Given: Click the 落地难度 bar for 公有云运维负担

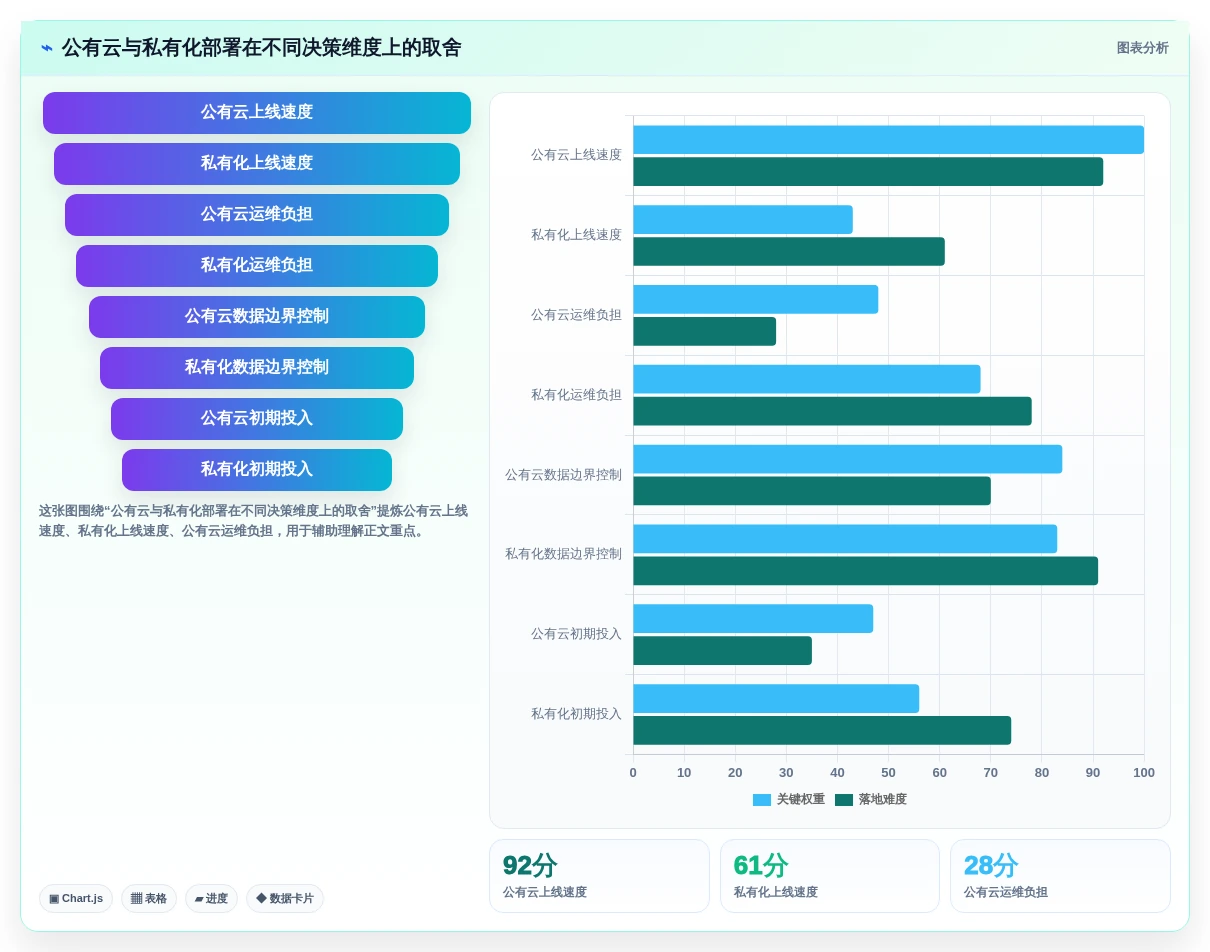Looking at the screenshot, I should (x=705, y=331).
